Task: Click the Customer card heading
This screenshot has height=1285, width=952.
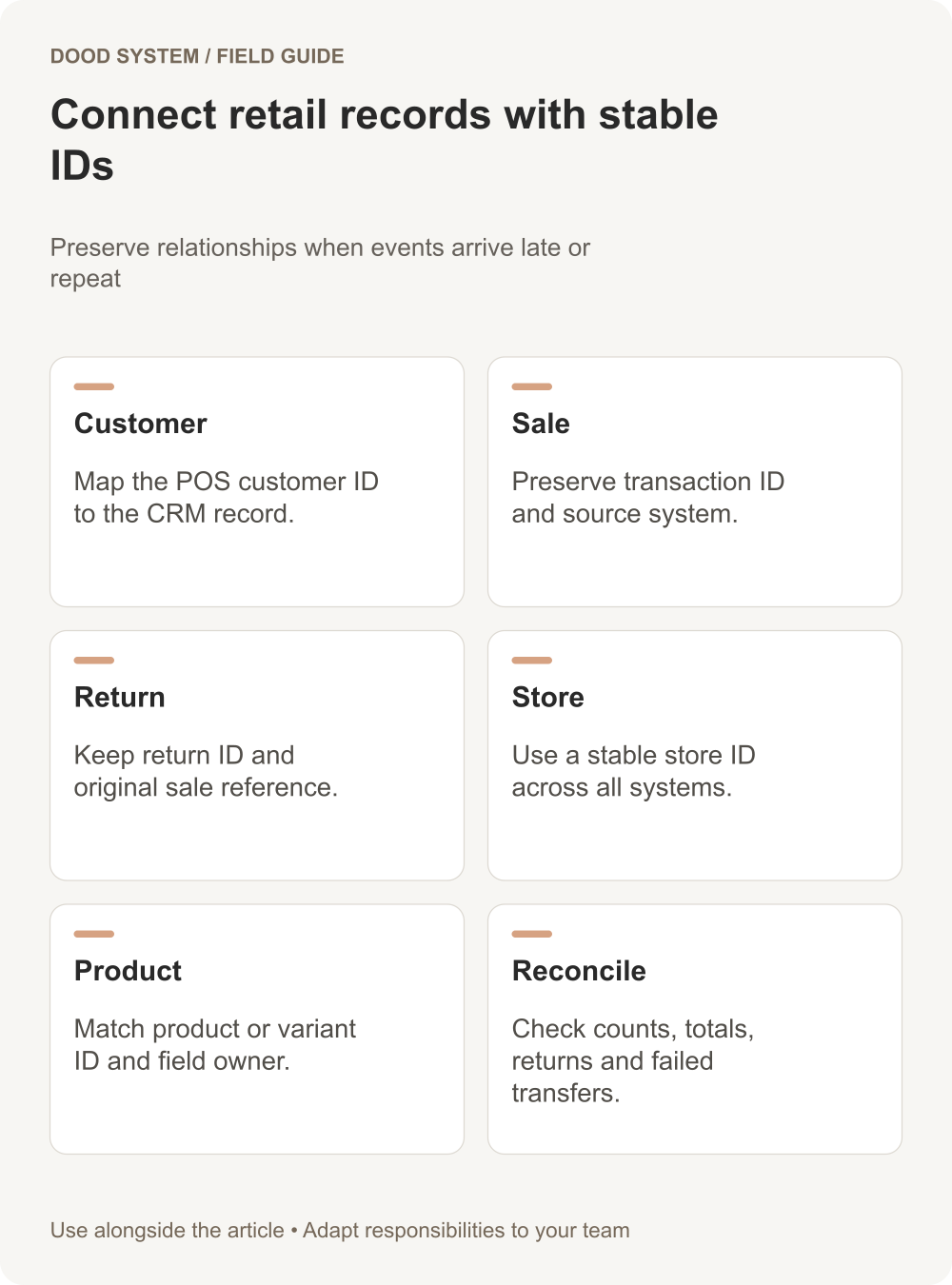Action: 140,424
